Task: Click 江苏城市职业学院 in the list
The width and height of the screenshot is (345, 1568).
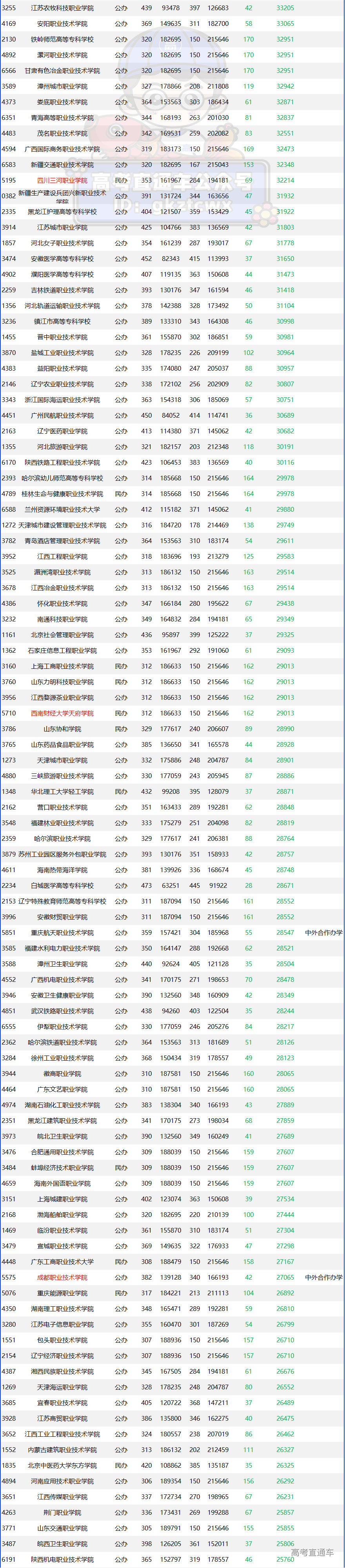Action: [62, 228]
